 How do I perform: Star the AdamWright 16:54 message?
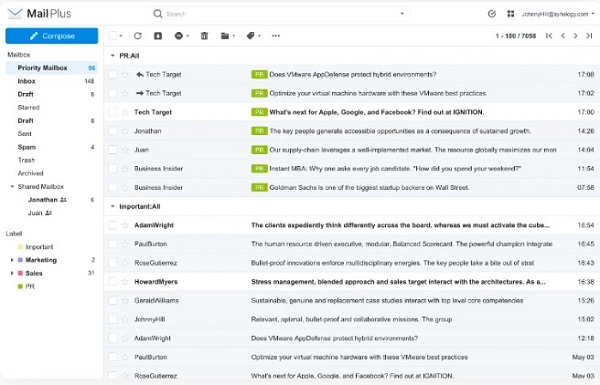[x=125, y=225]
